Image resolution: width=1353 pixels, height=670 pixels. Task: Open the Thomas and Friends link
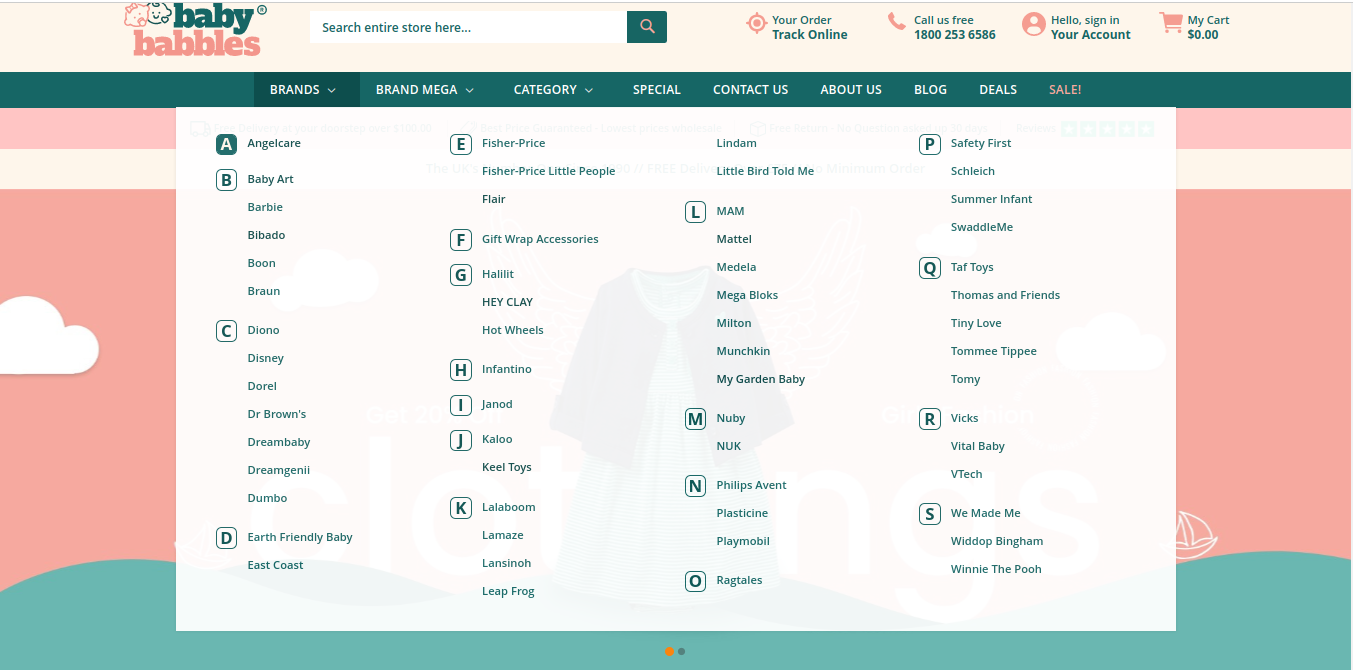pyautogui.click(x=1005, y=295)
